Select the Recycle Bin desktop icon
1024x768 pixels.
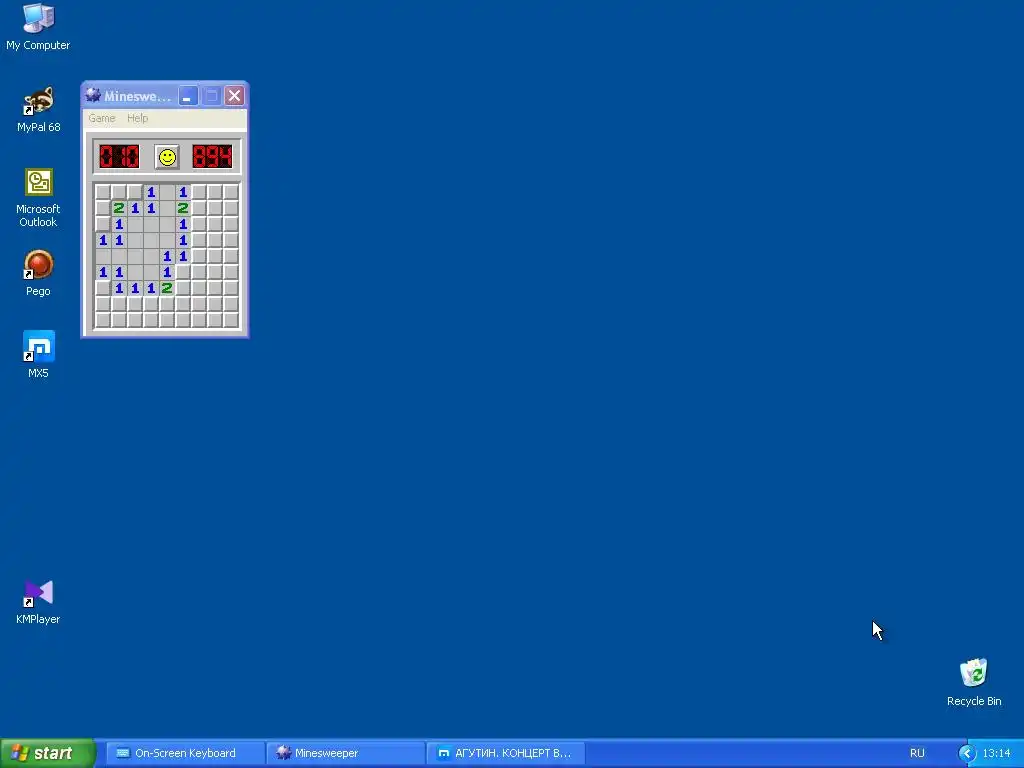pos(974,683)
